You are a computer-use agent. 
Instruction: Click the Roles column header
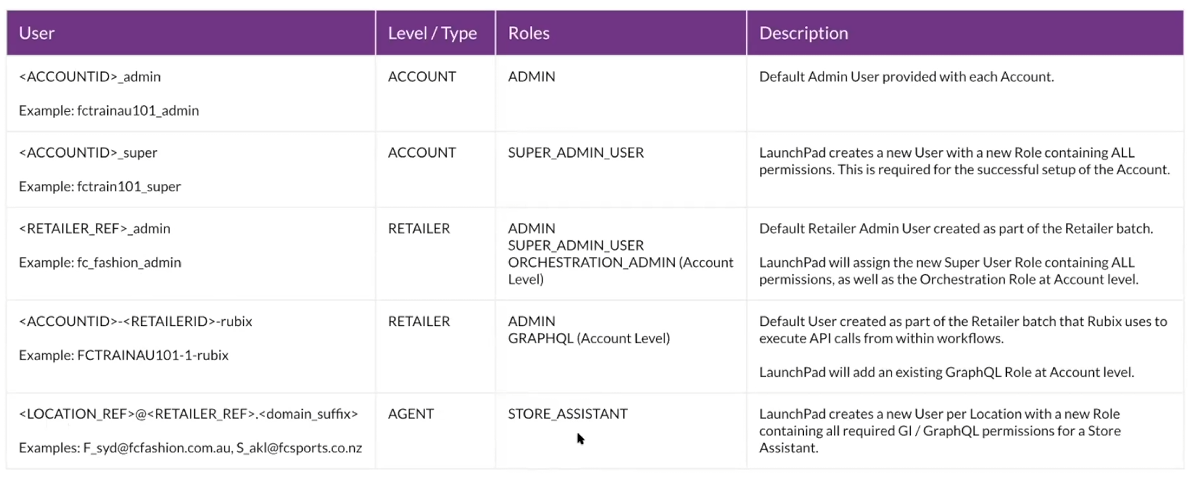[528, 33]
